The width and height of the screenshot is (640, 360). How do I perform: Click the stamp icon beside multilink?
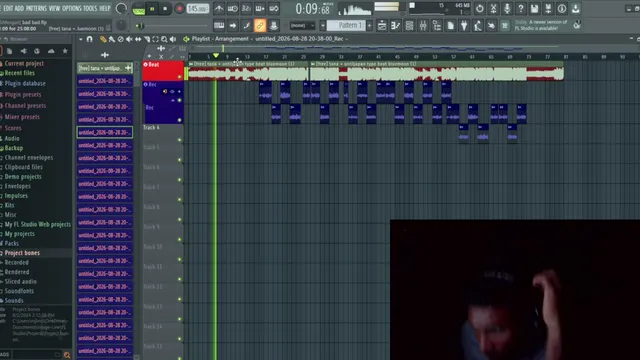(273, 26)
